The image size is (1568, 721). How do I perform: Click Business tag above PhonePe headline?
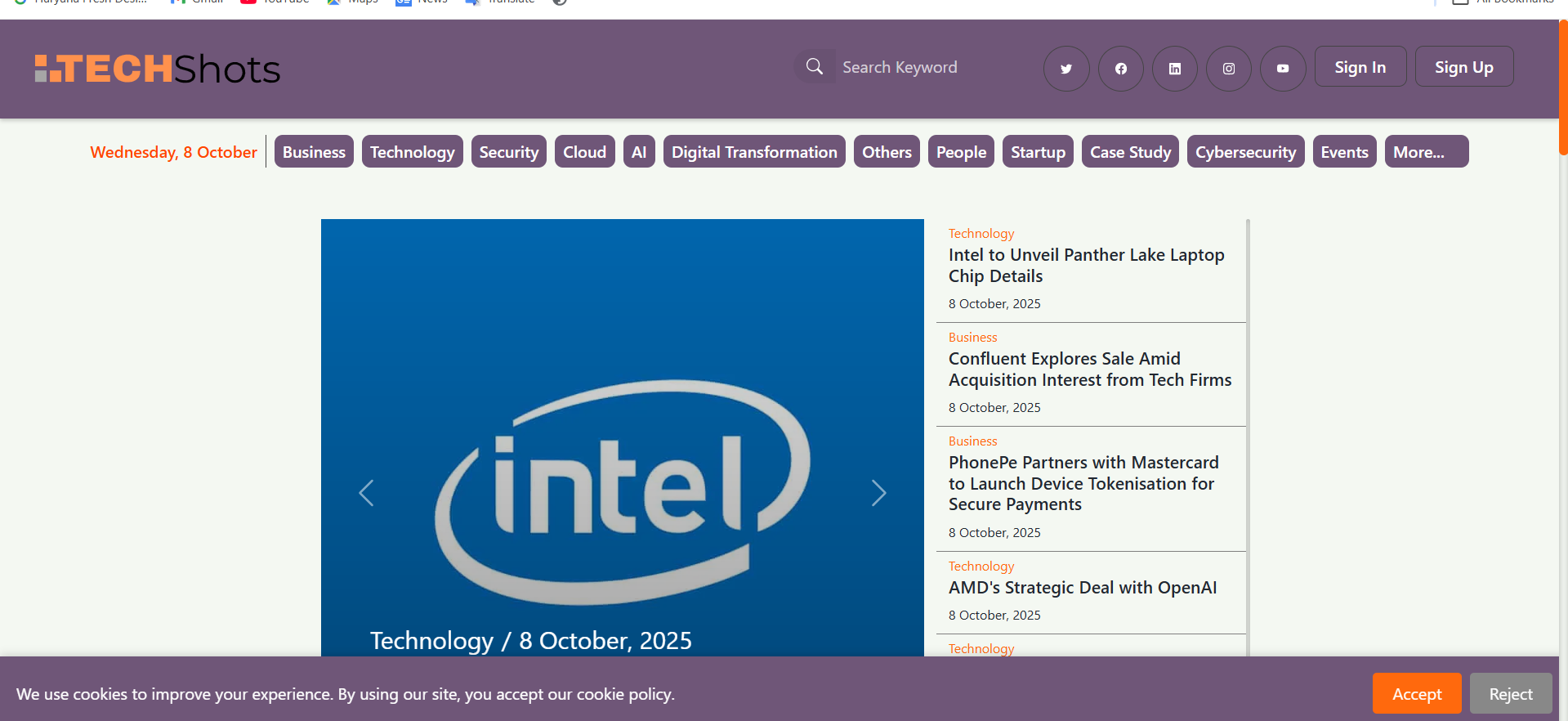(x=972, y=441)
